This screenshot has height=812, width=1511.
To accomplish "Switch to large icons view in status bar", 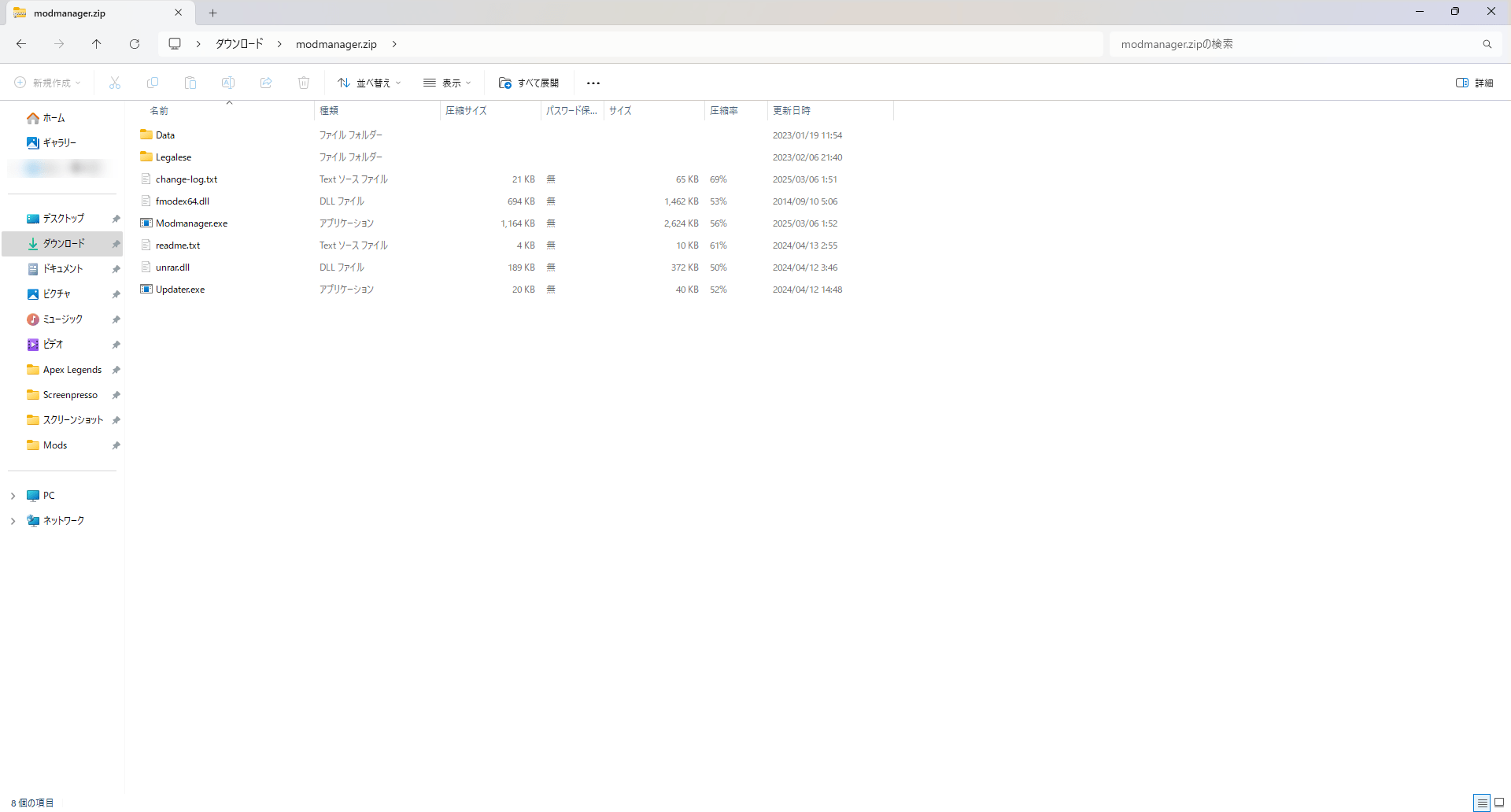I will tap(1499, 803).
